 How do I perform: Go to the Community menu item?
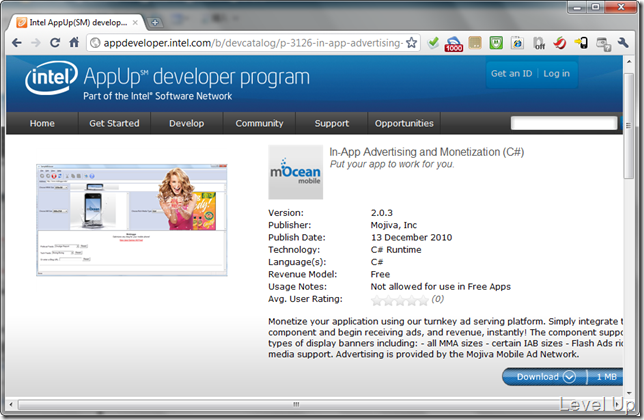pos(259,123)
